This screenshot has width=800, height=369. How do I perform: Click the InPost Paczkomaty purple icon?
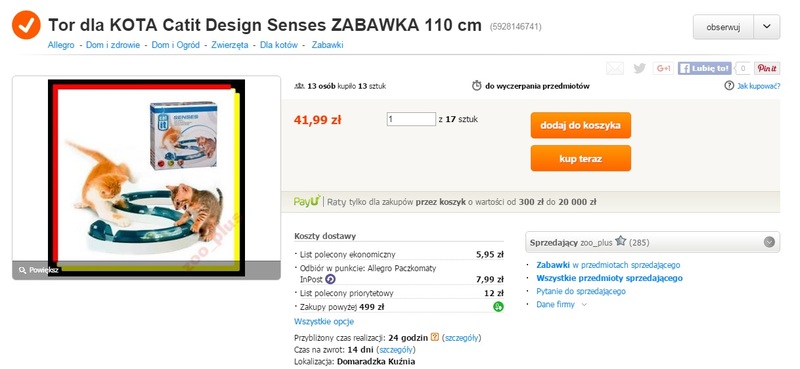coord(331,279)
